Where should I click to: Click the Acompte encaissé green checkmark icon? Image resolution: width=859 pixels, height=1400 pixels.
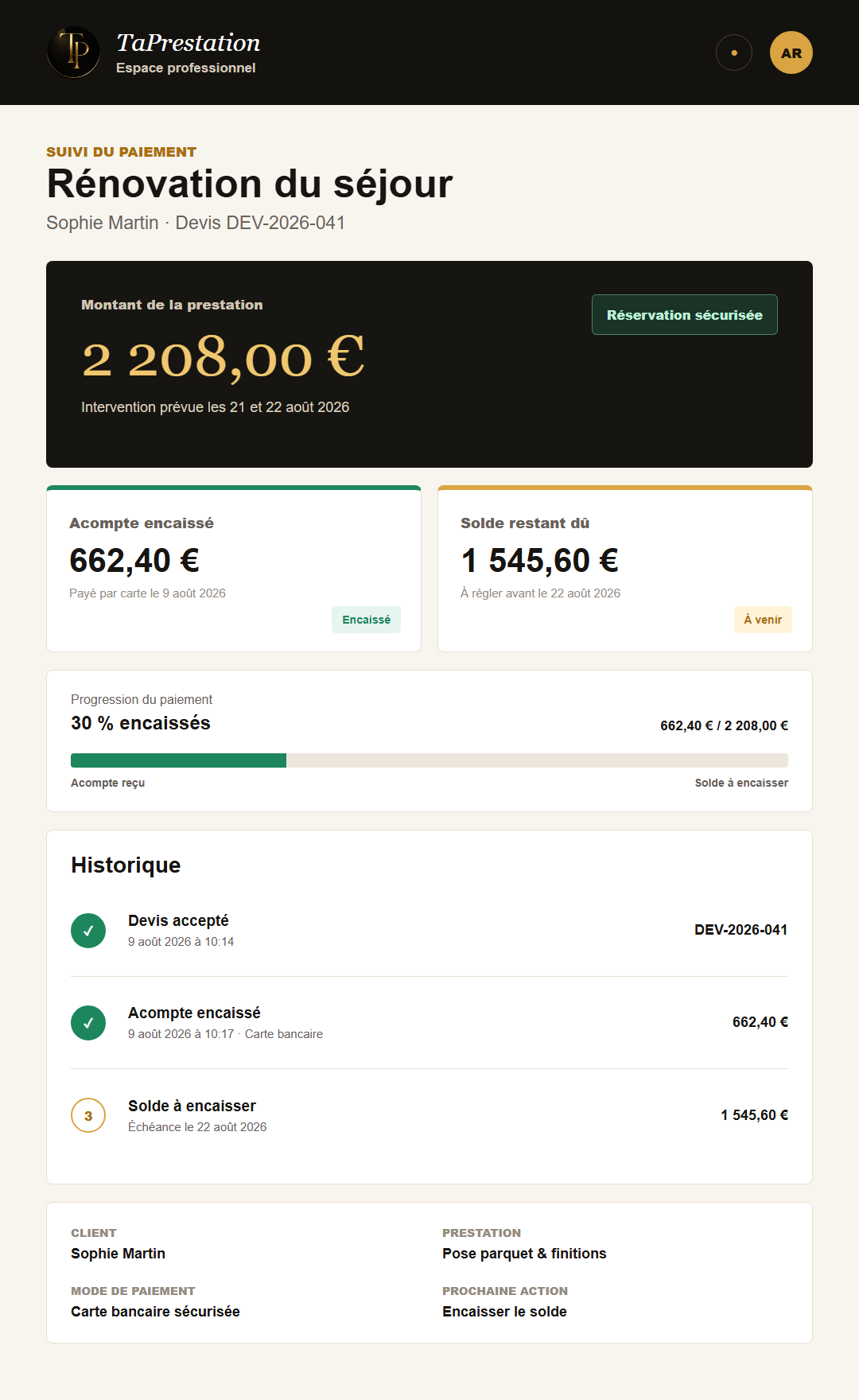88,1023
